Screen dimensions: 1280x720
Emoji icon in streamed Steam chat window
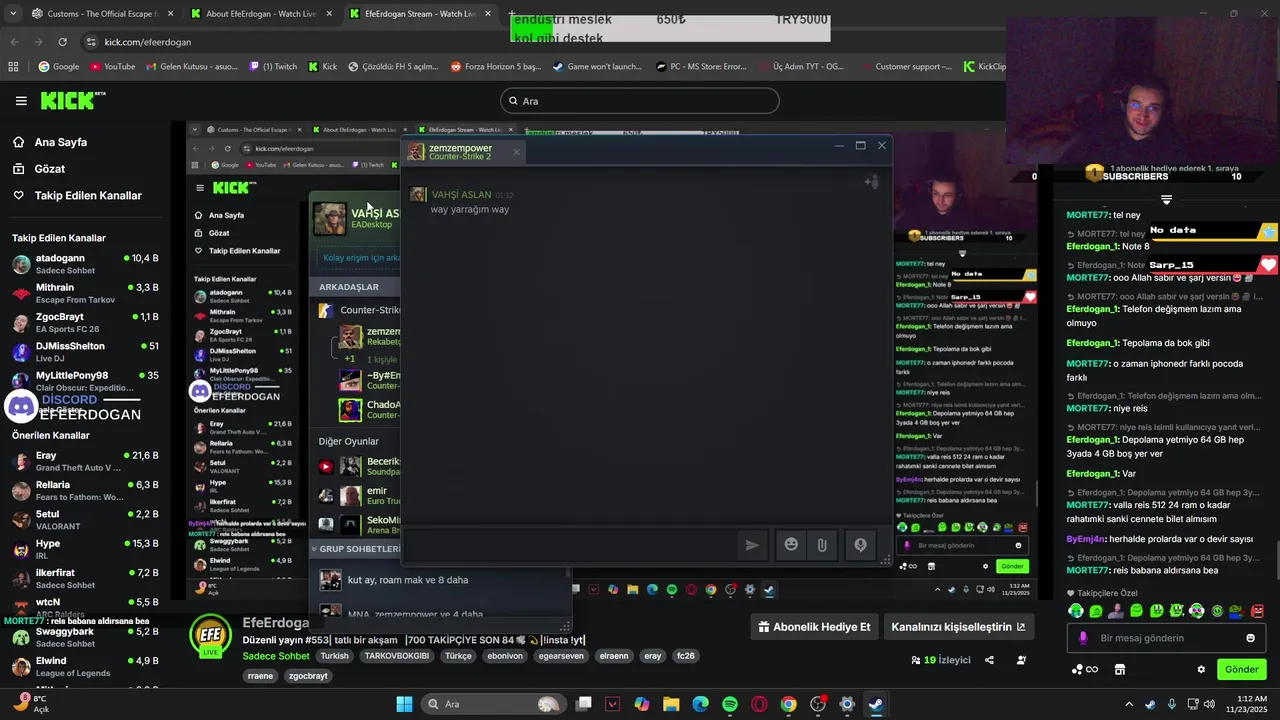tap(791, 544)
